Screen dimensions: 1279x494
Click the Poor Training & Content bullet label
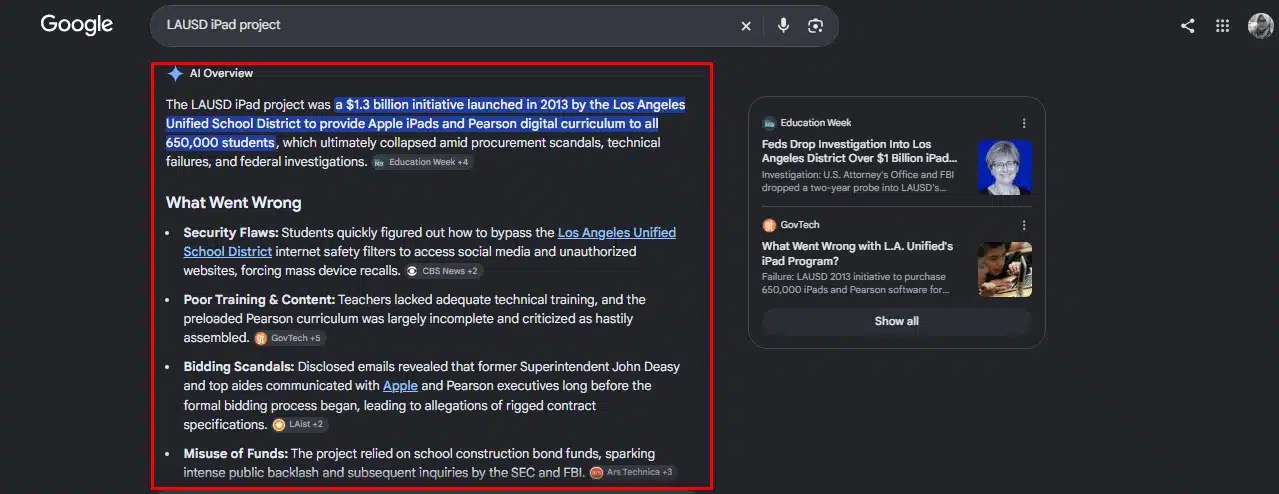click(x=259, y=300)
